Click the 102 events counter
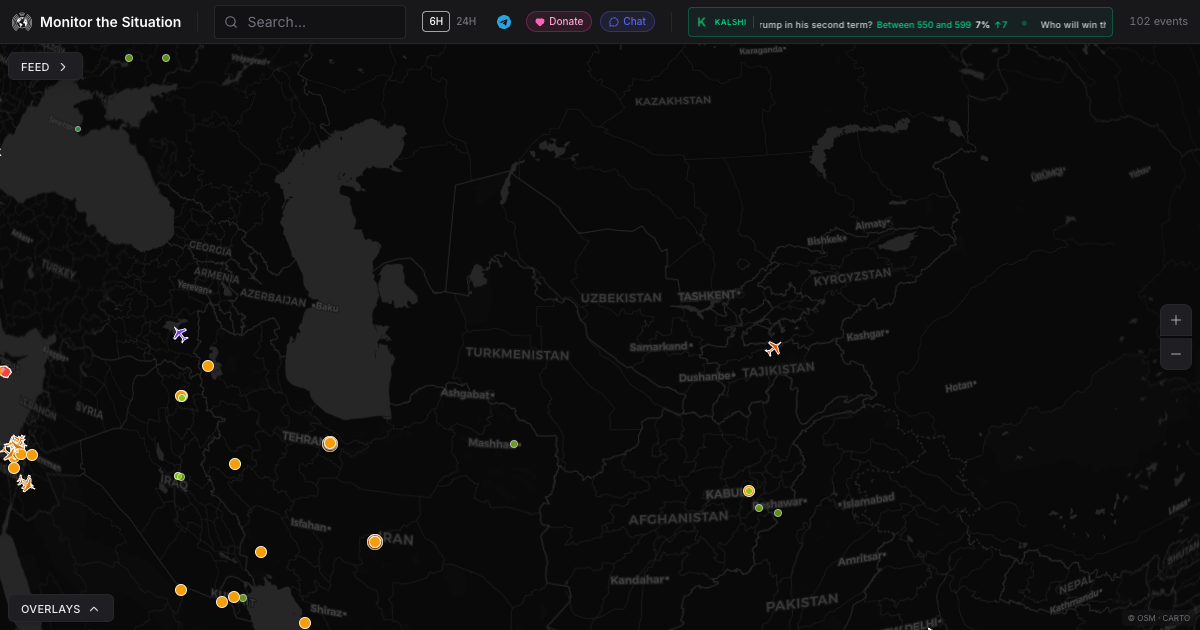Image resolution: width=1200 pixels, height=630 pixels. coord(1158,21)
